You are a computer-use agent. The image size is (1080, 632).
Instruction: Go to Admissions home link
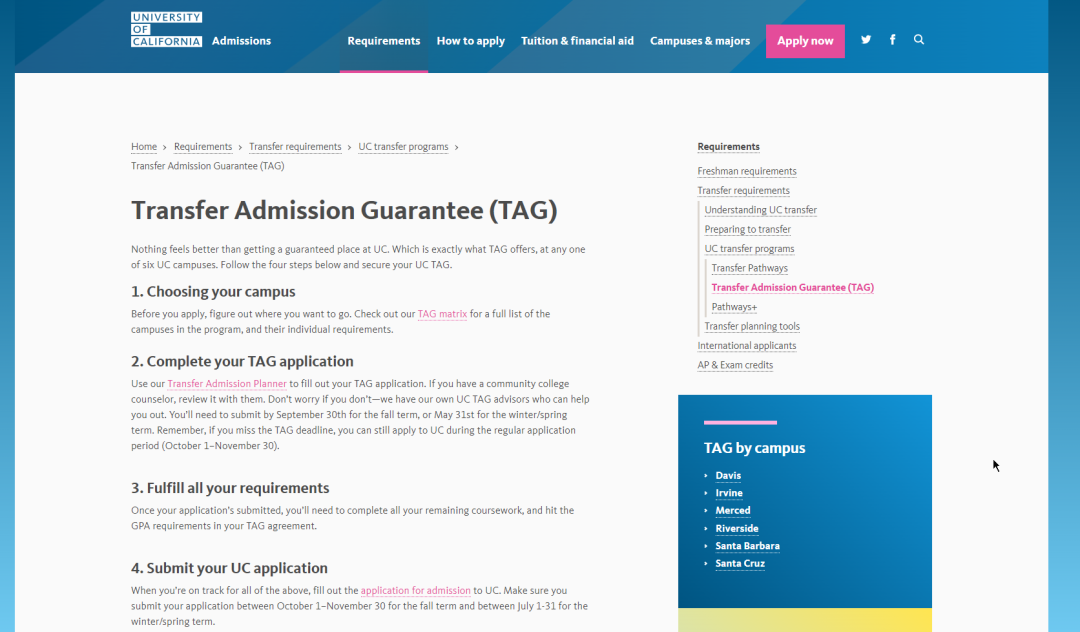point(241,41)
